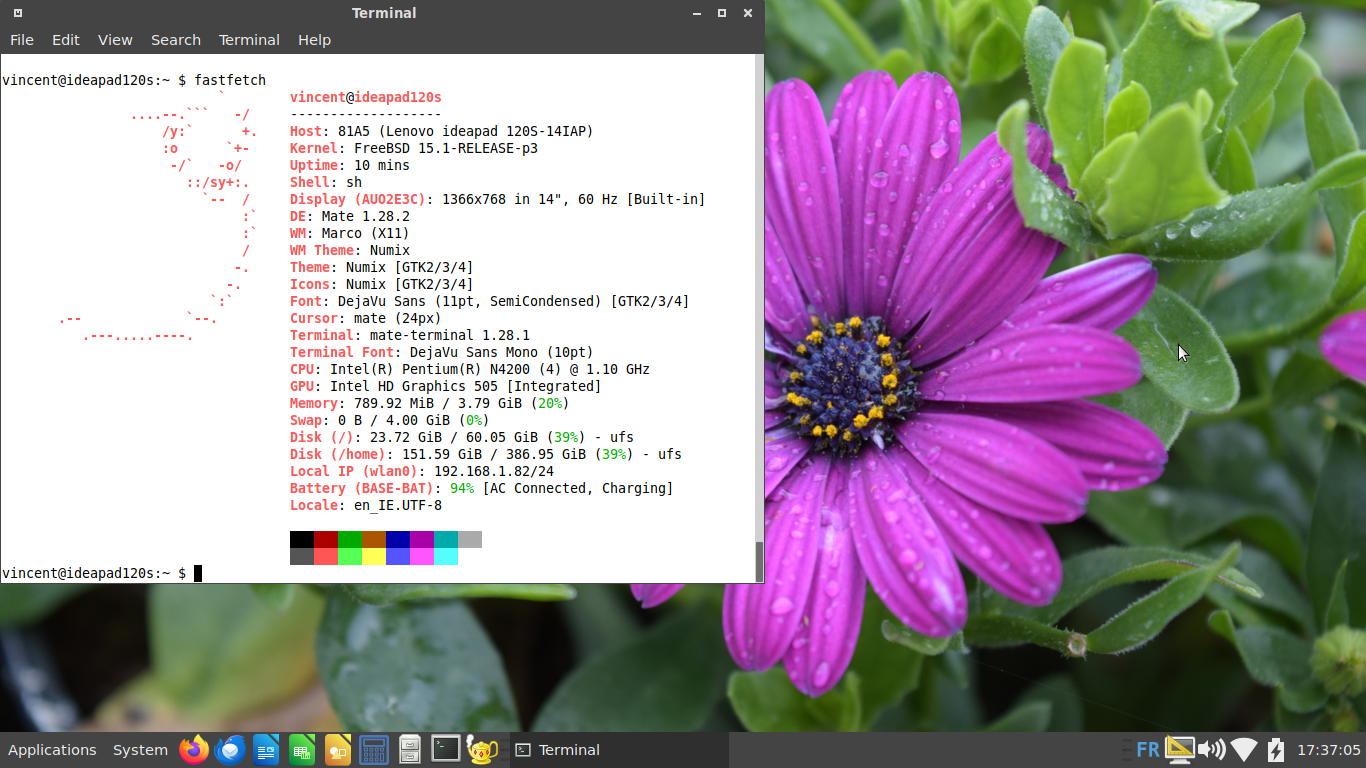Open the volume speaker tray icon
The height and width of the screenshot is (768, 1366).
click(x=1211, y=749)
